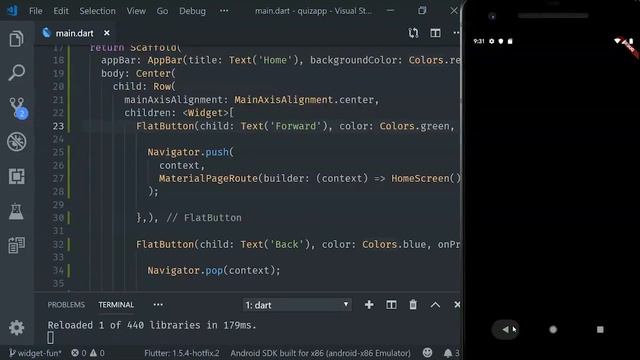Image resolution: width=640 pixels, height=360 pixels.
Task: Select device Android SDK built for x86
Action: pyautogui.click(x=320, y=353)
